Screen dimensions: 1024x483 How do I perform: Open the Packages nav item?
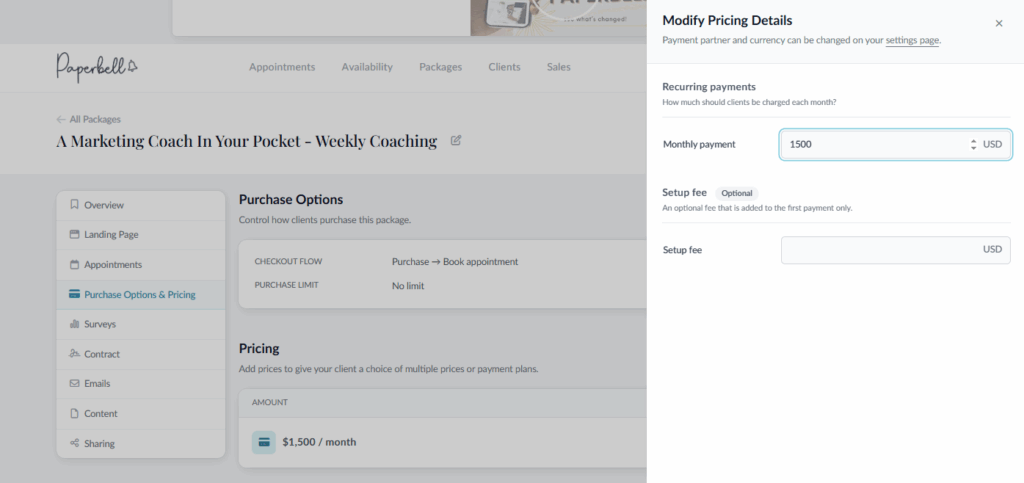click(440, 67)
